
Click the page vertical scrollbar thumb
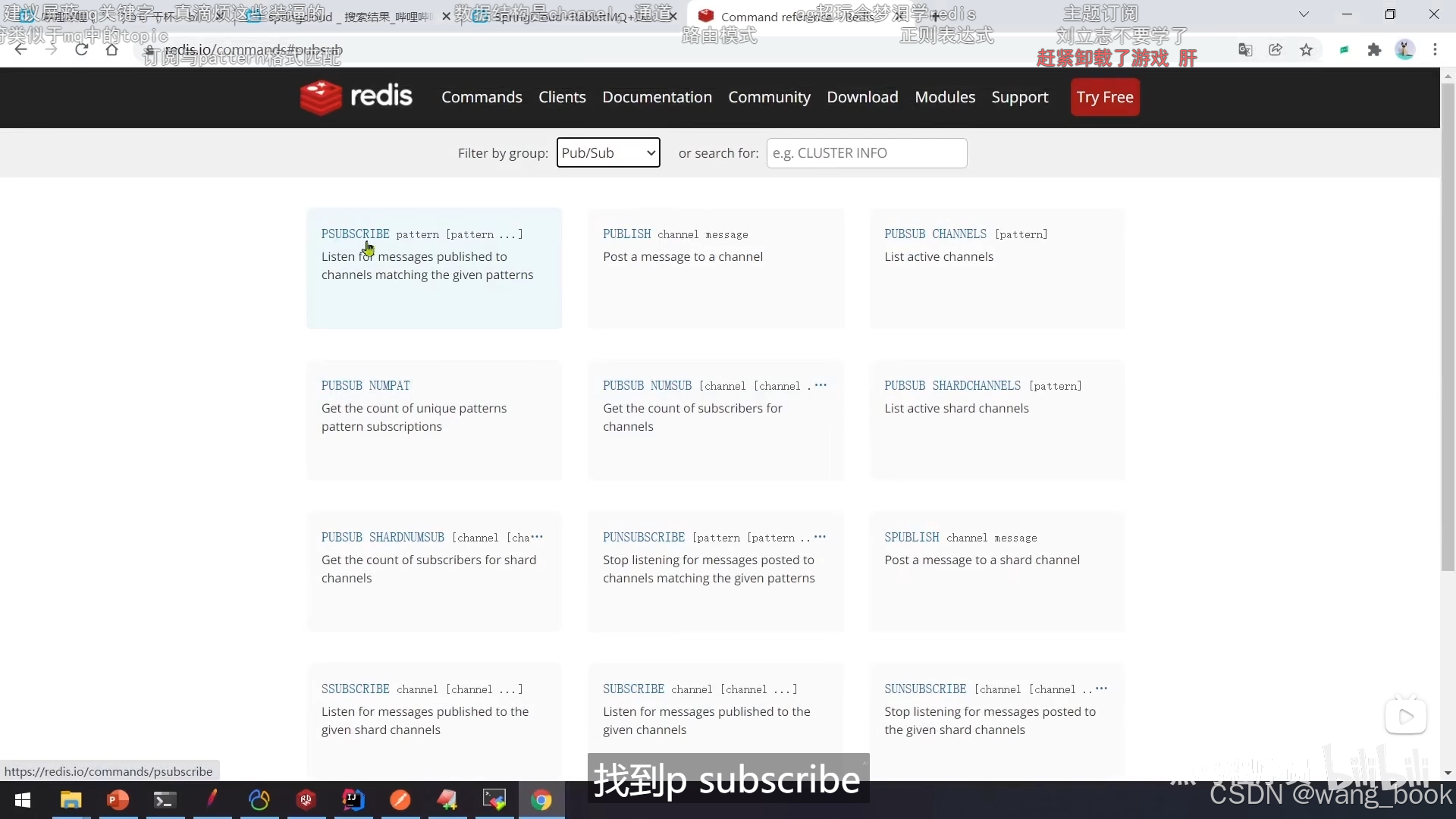tap(1448, 326)
